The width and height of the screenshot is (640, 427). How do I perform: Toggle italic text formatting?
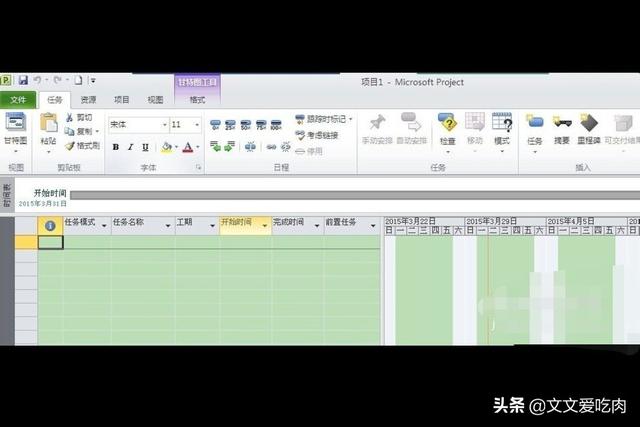tap(130, 147)
